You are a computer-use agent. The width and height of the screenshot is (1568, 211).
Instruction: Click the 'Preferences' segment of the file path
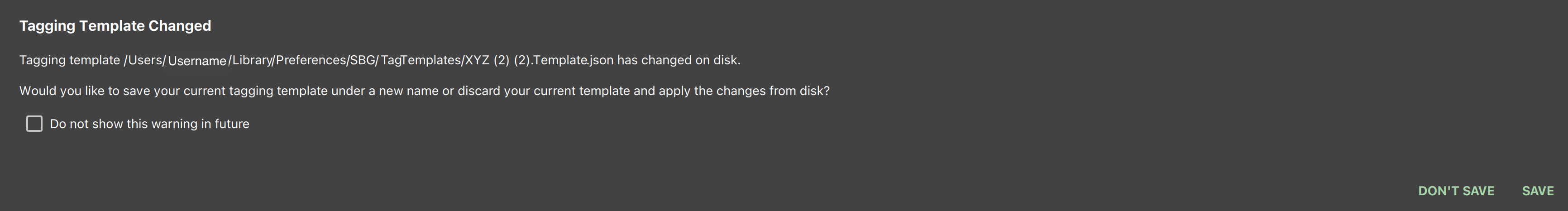click(311, 60)
